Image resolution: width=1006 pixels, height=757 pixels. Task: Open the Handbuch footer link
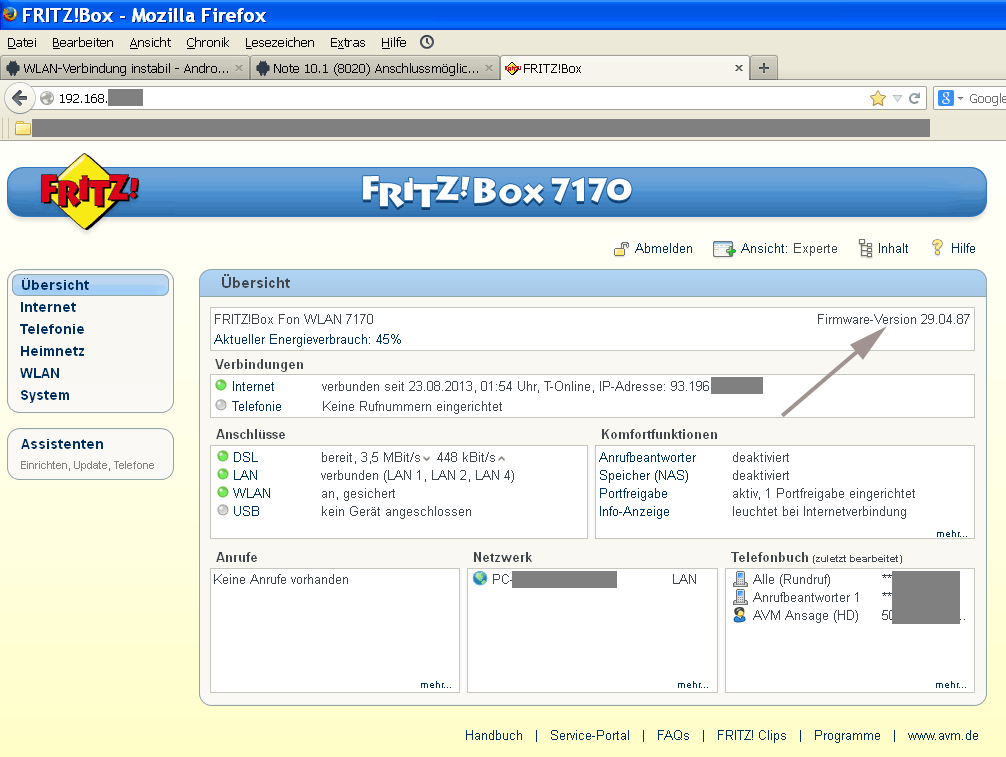click(493, 736)
